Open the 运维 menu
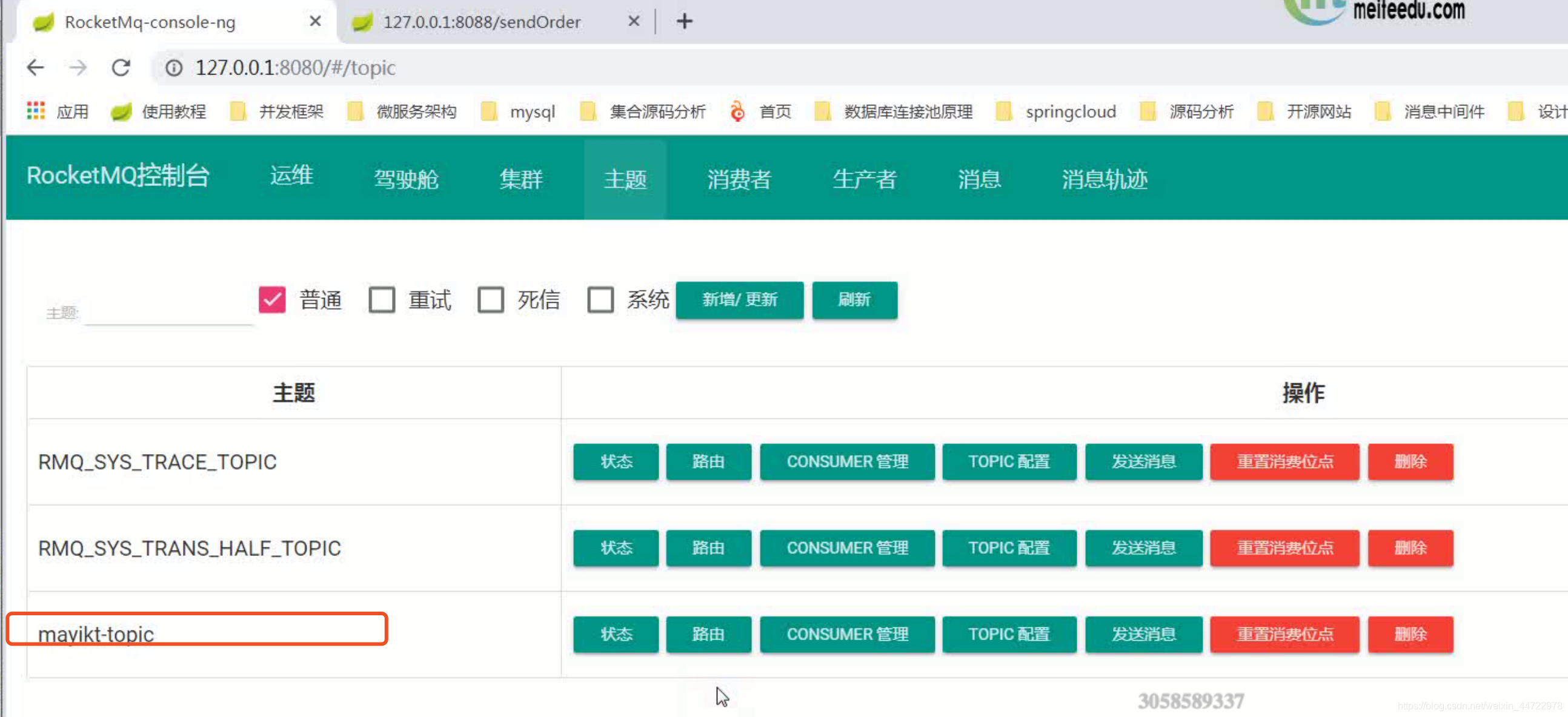Image resolution: width=1568 pixels, height=717 pixels. pyautogui.click(x=291, y=176)
